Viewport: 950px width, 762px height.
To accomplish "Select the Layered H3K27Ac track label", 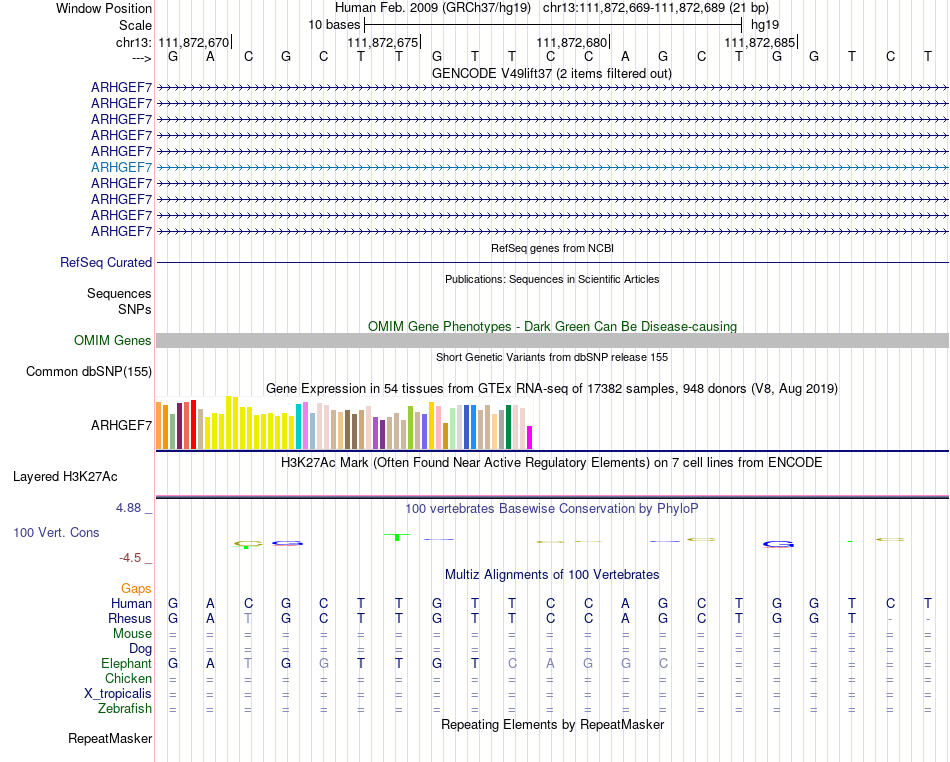I will coord(65,477).
